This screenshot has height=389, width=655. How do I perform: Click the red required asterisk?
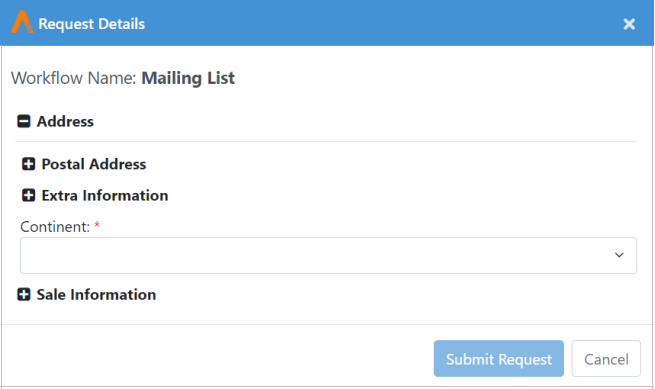[97, 225]
